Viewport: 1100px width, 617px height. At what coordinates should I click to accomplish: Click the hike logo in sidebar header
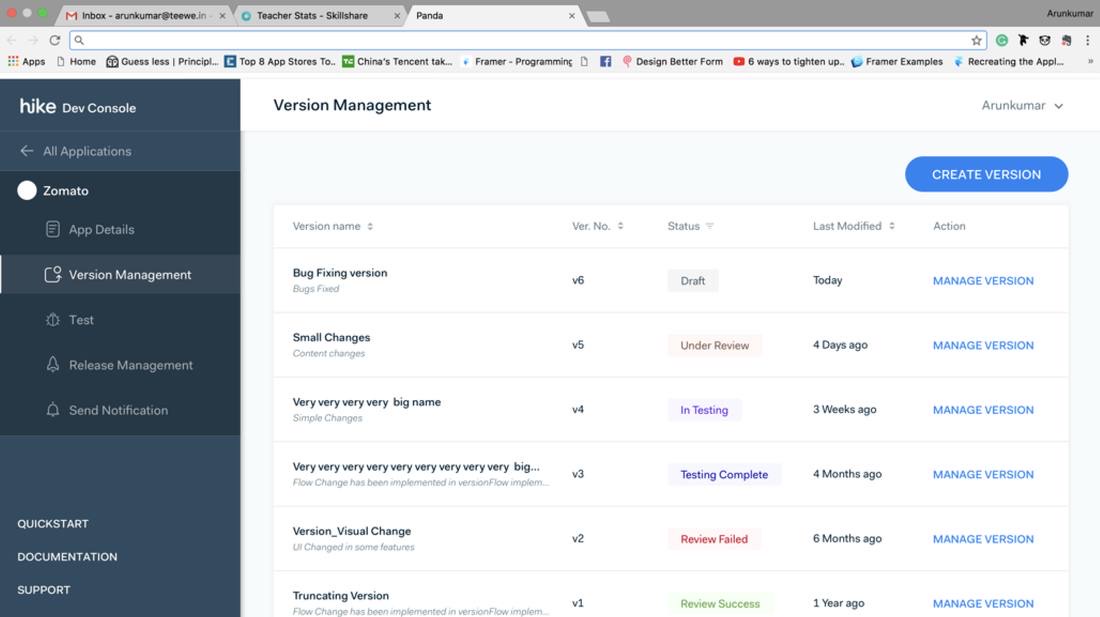pos(38,106)
